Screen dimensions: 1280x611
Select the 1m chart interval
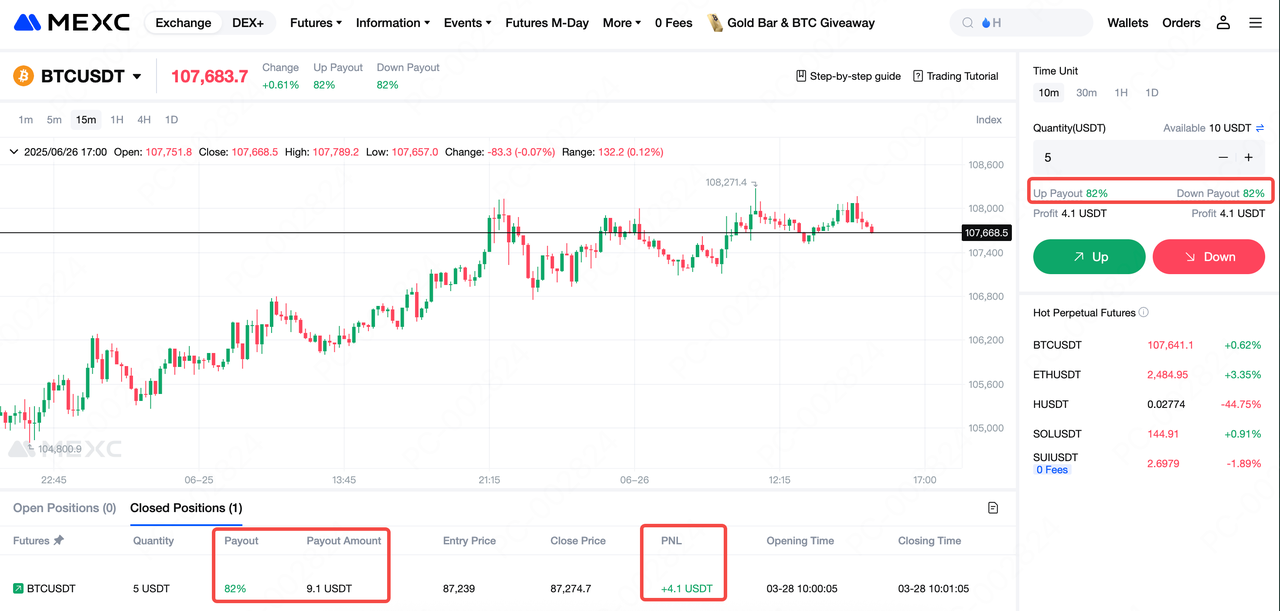[26, 120]
